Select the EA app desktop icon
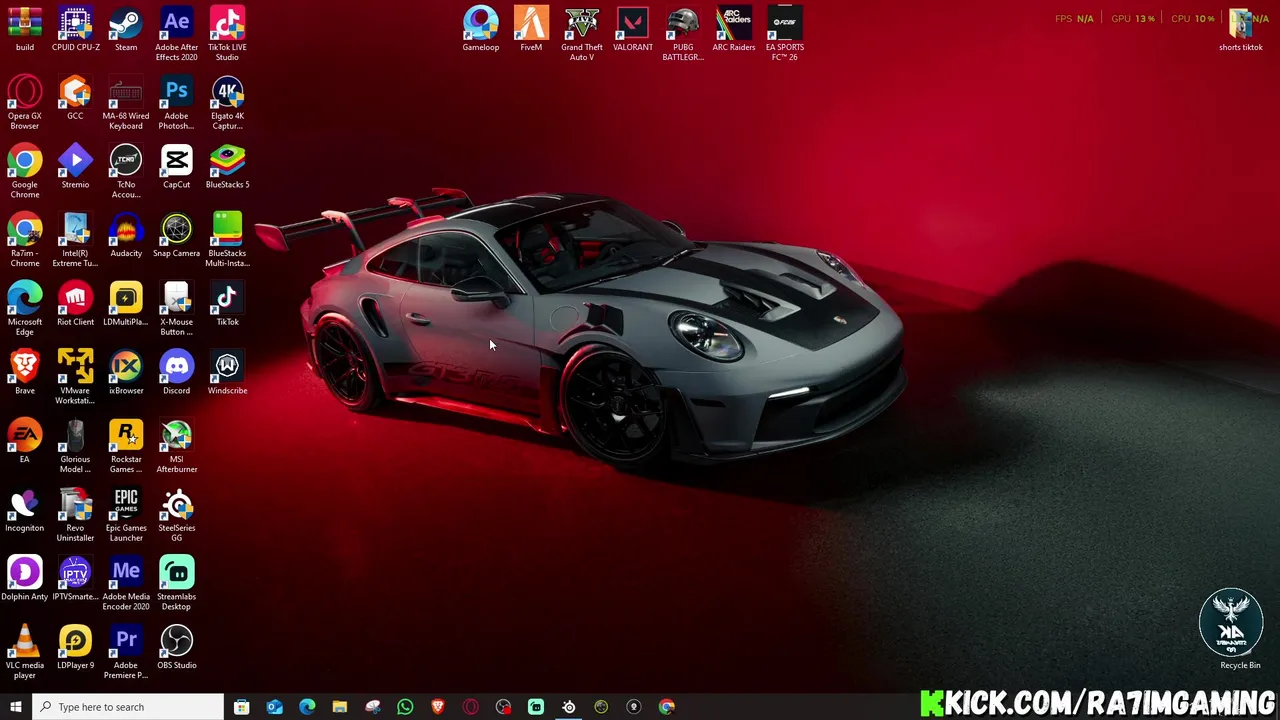This screenshot has width=1280, height=720. point(24,442)
